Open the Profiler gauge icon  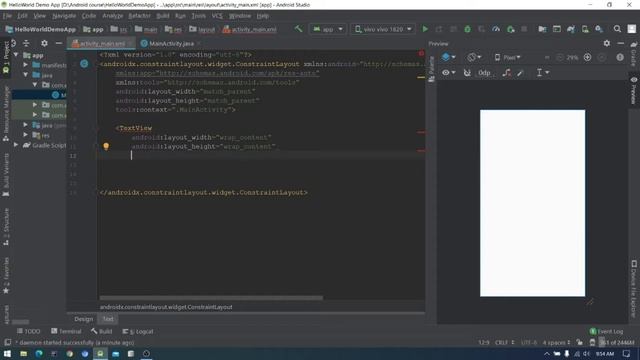tap(496, 29)
